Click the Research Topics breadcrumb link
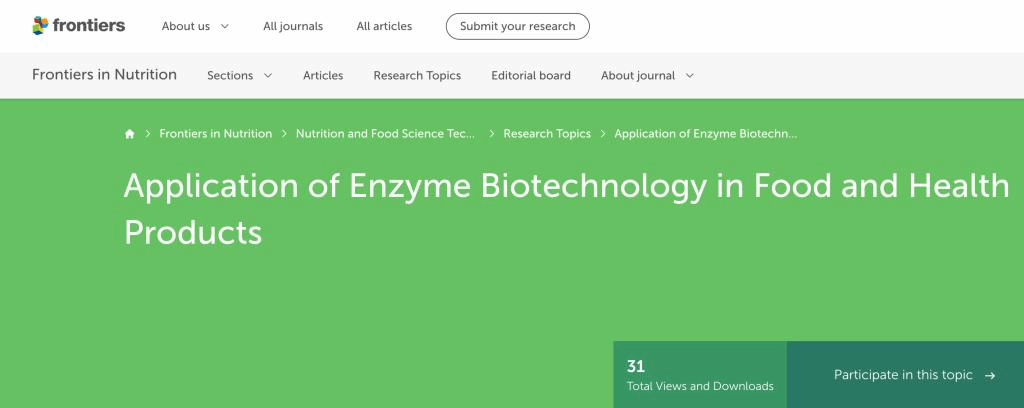 click(547, 134)
